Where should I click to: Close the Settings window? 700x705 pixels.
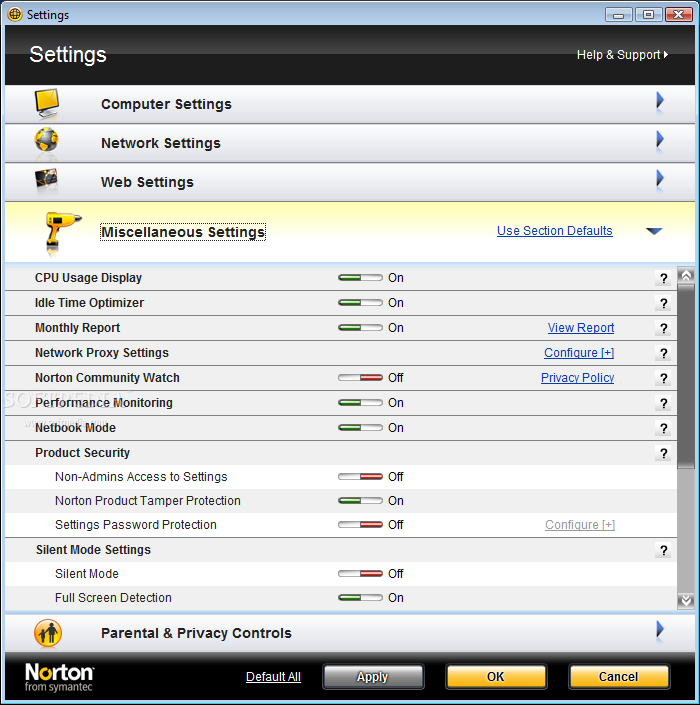coord(678,15)
